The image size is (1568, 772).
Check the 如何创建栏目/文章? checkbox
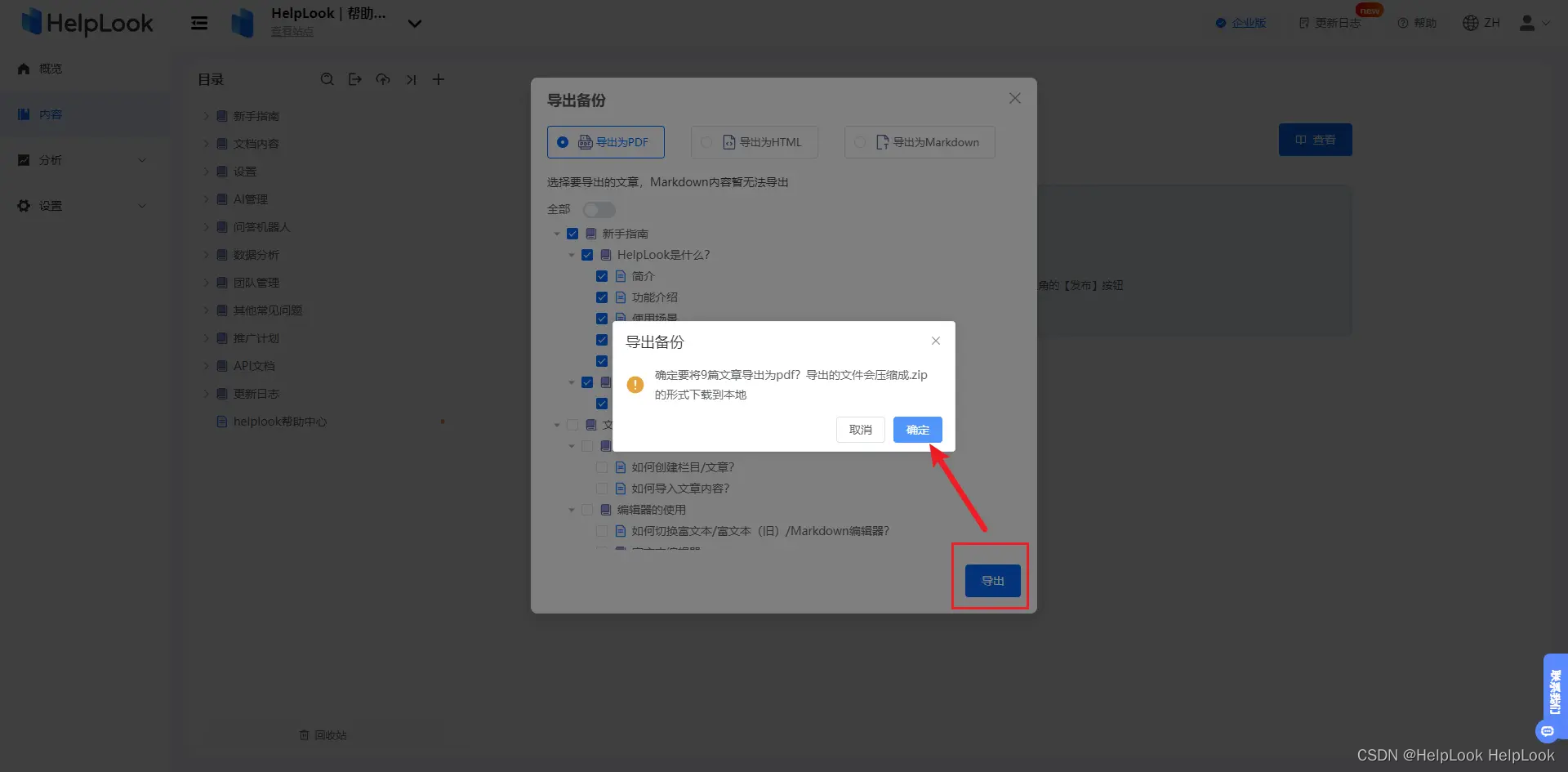coord(602,467)
